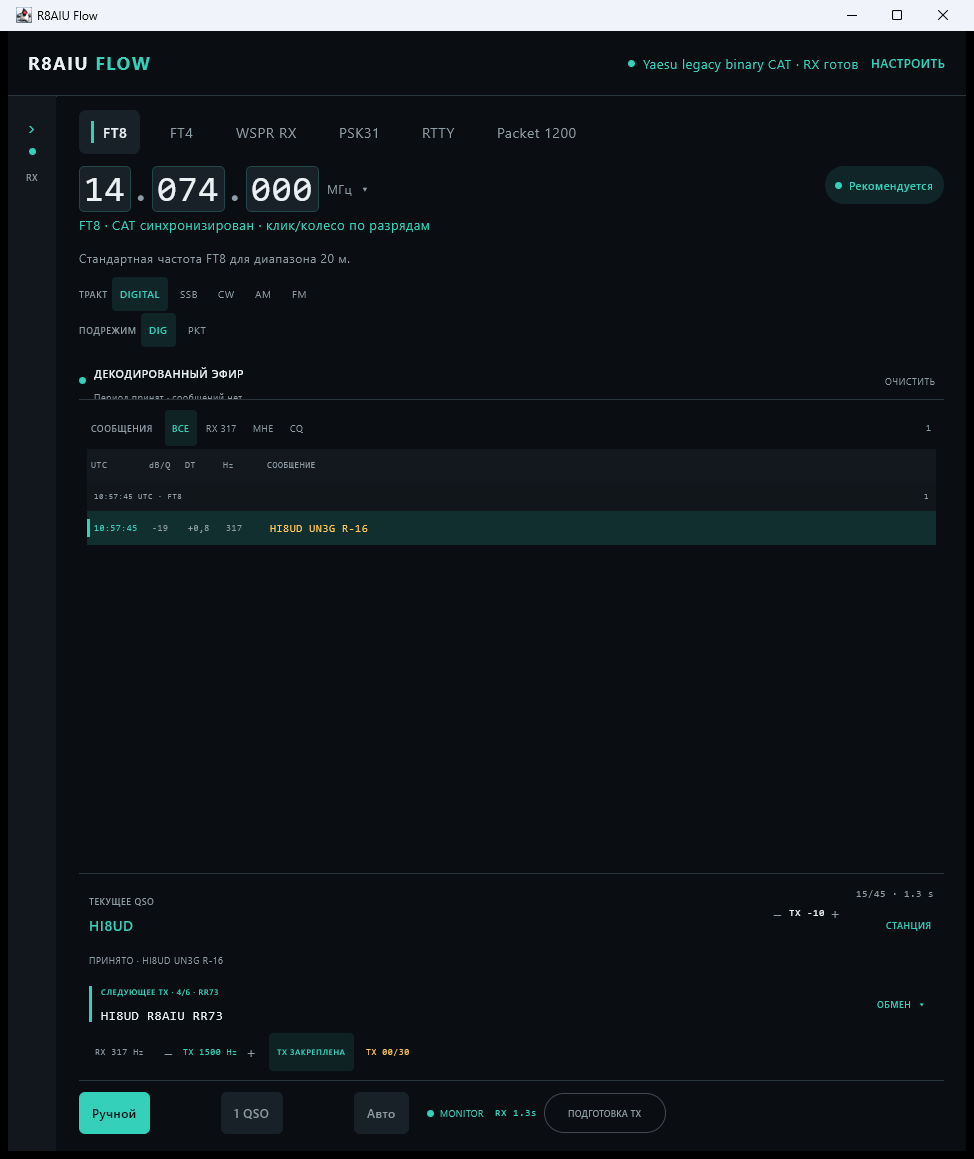Click the ПОДГОТОВКА TX button
Viewport: 974px width, 1159px height.
605,1113
